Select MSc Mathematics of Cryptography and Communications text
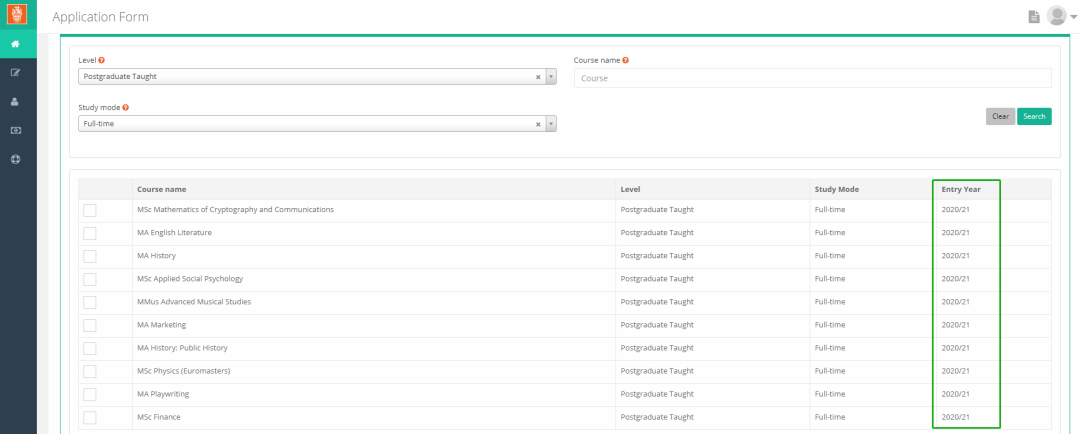 tap(236, 209)
